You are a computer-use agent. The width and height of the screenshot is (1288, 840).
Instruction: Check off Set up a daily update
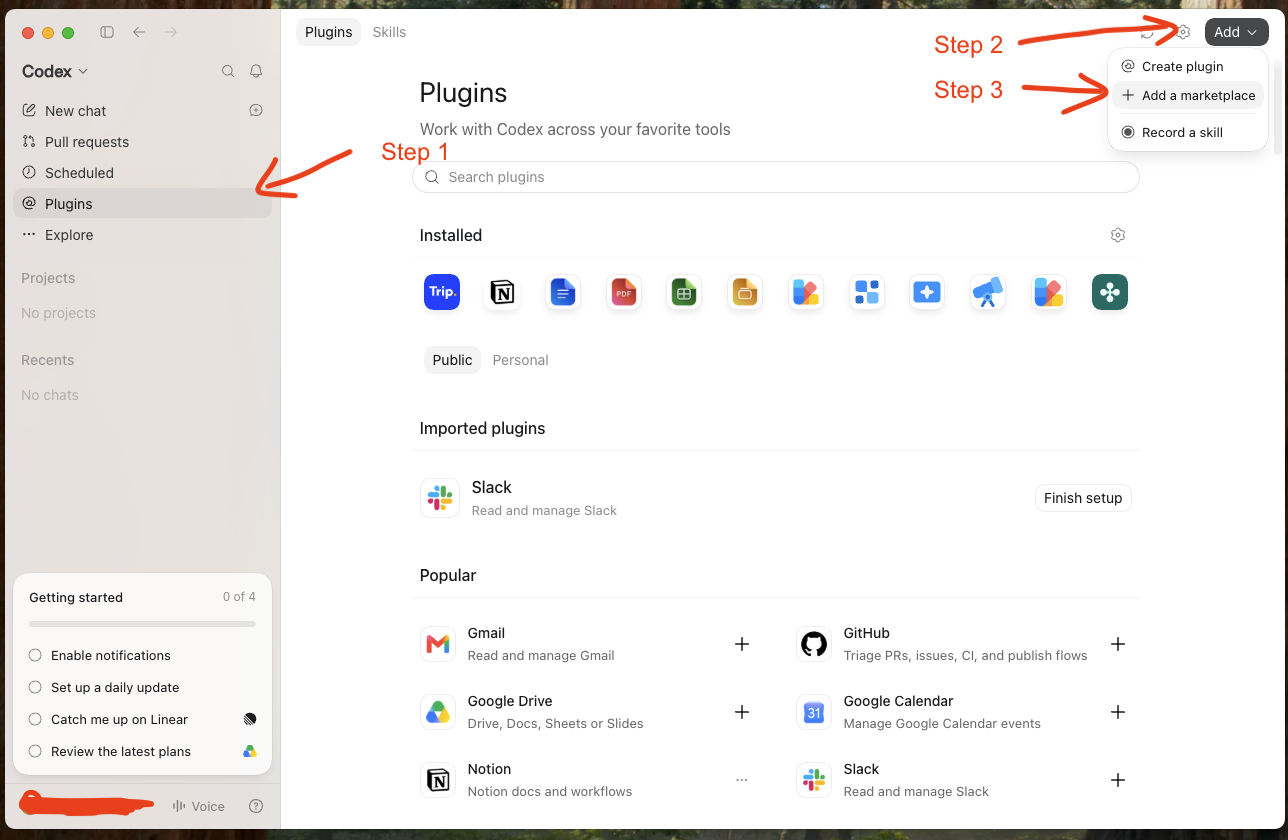coord(35,687)
